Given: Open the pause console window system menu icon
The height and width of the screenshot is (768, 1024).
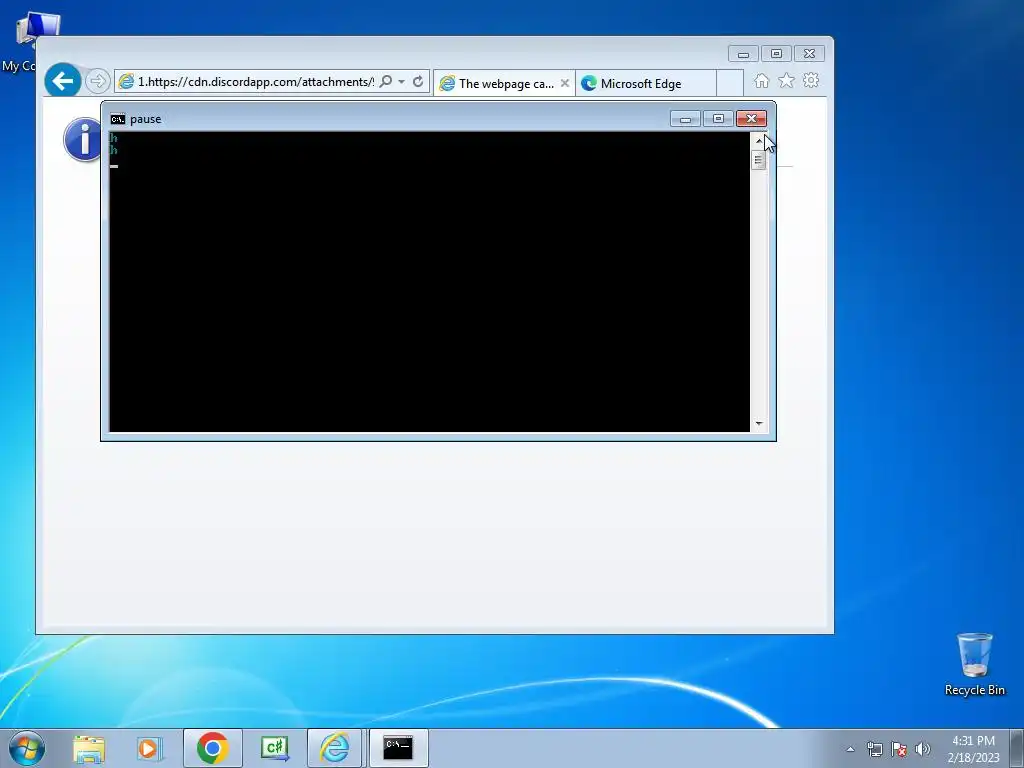Looking at the screenshot, I should tap(118, 119).
